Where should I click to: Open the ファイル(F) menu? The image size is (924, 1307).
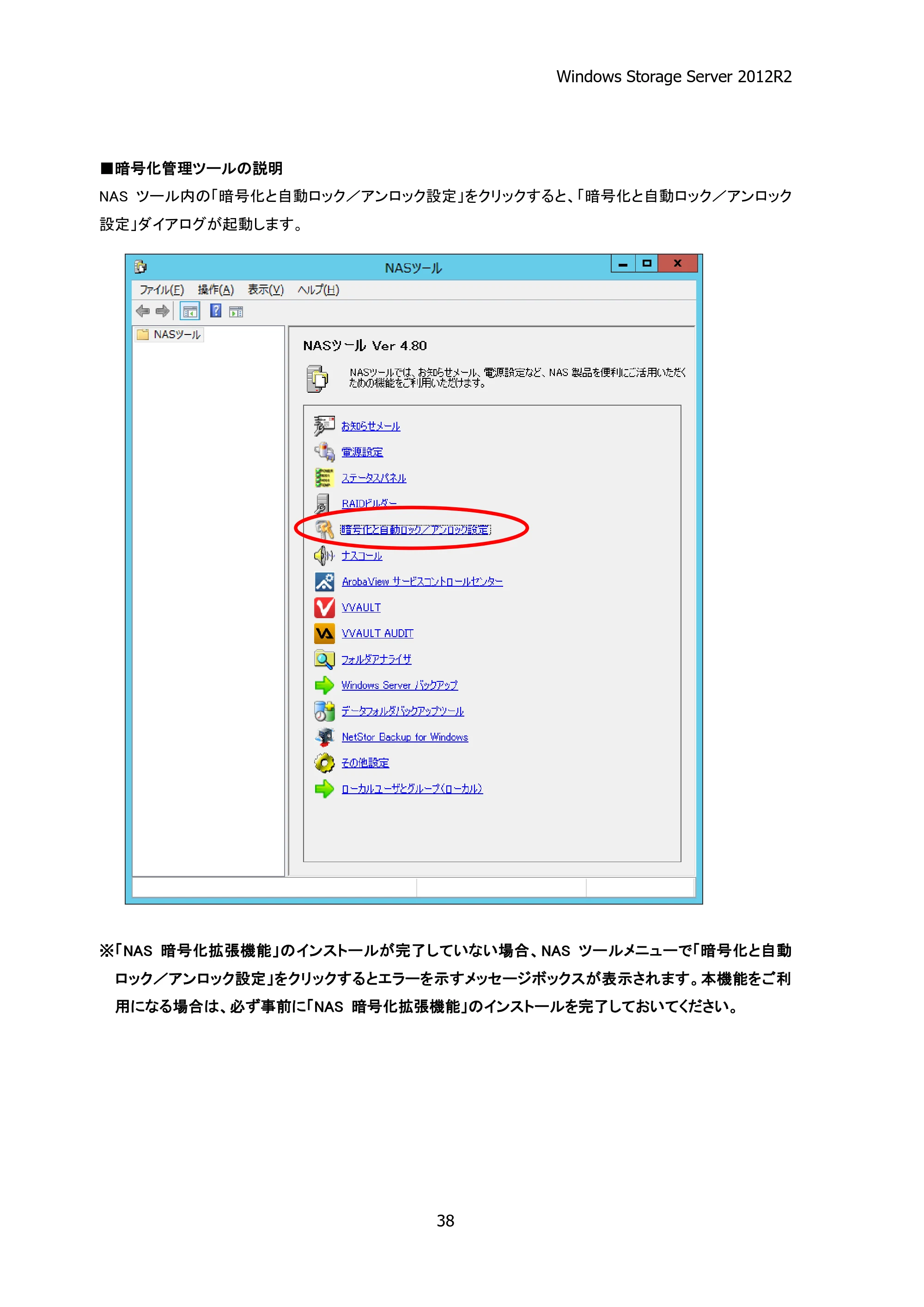[162, 290]
